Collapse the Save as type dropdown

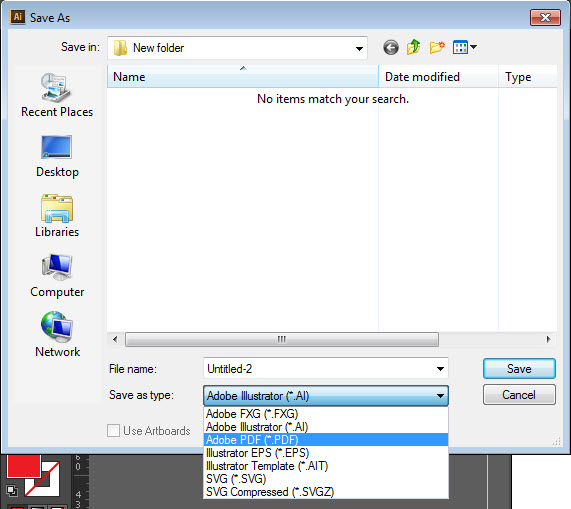pos(440,396)
